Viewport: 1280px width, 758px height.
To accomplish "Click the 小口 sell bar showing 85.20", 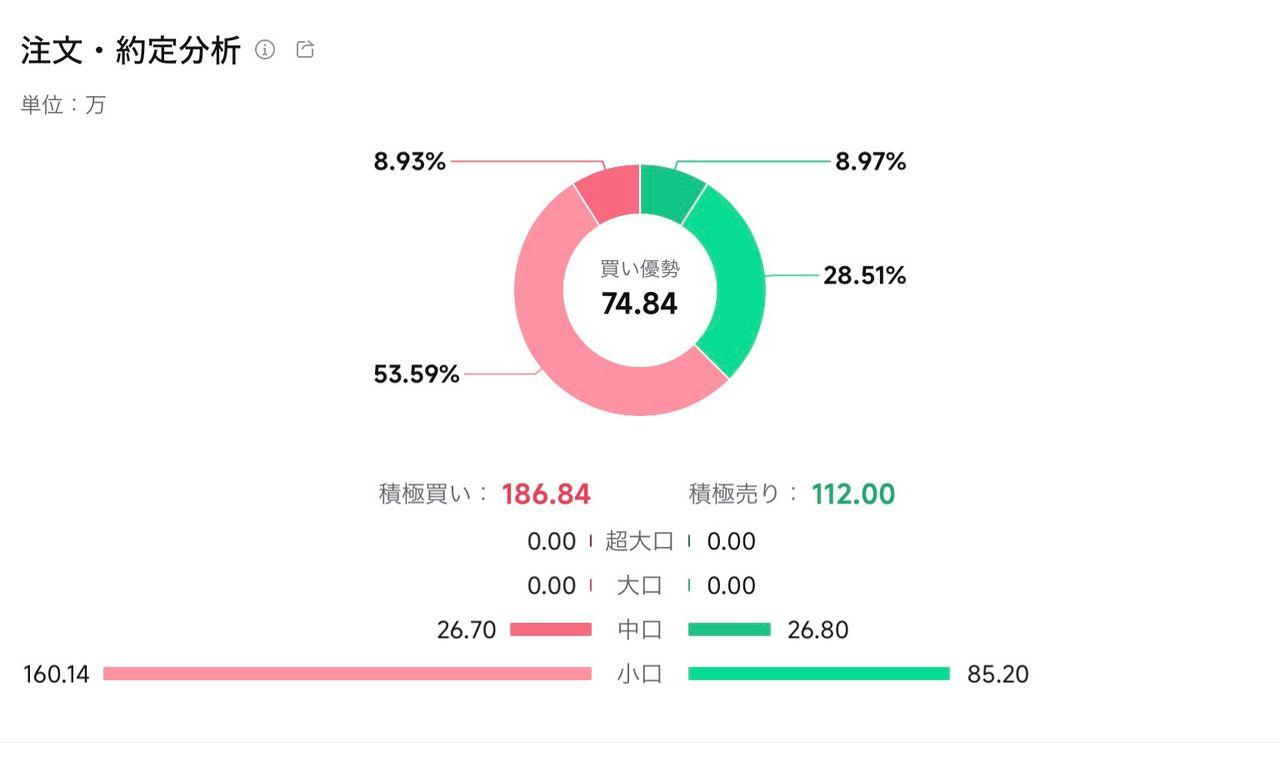I will coord(819,674).
